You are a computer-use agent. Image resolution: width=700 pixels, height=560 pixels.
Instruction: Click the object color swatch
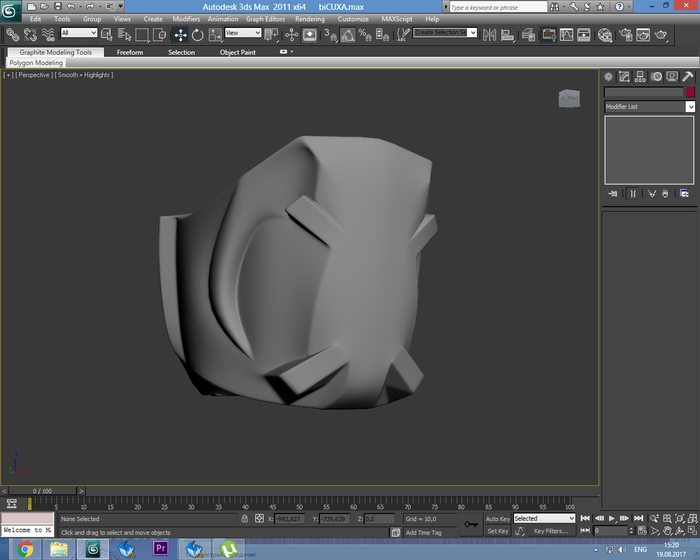(x=690, y=92)
